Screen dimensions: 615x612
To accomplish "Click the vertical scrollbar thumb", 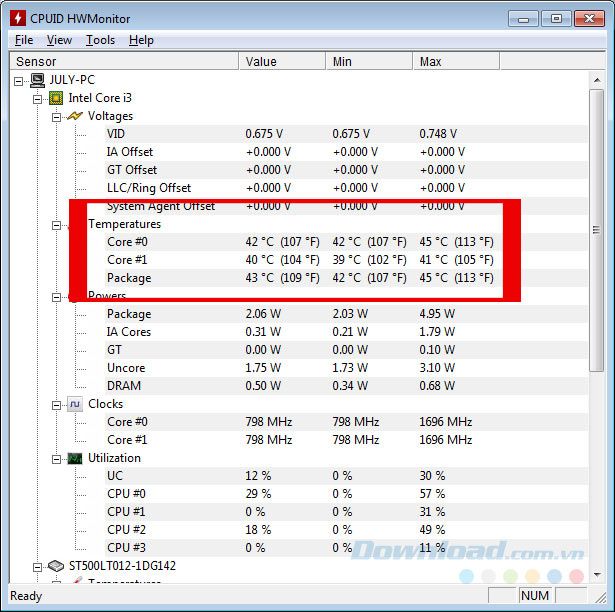I will coord(597,230).
